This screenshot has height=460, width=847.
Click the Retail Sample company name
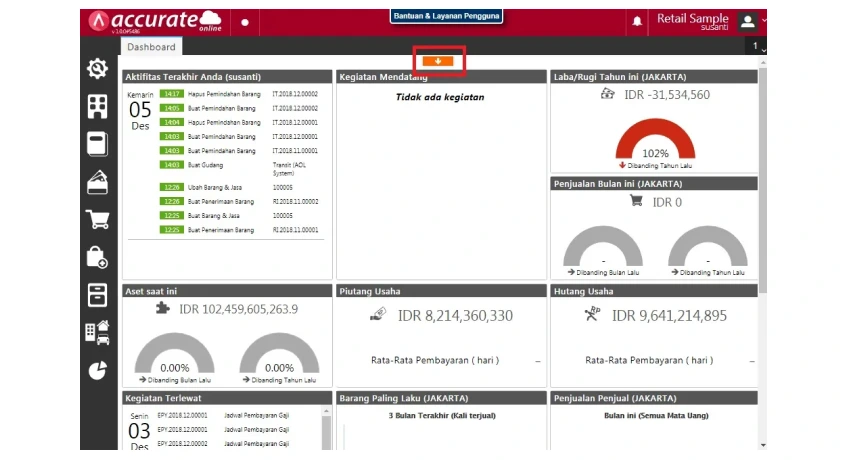pyautogui.click(x=693, y=18)
